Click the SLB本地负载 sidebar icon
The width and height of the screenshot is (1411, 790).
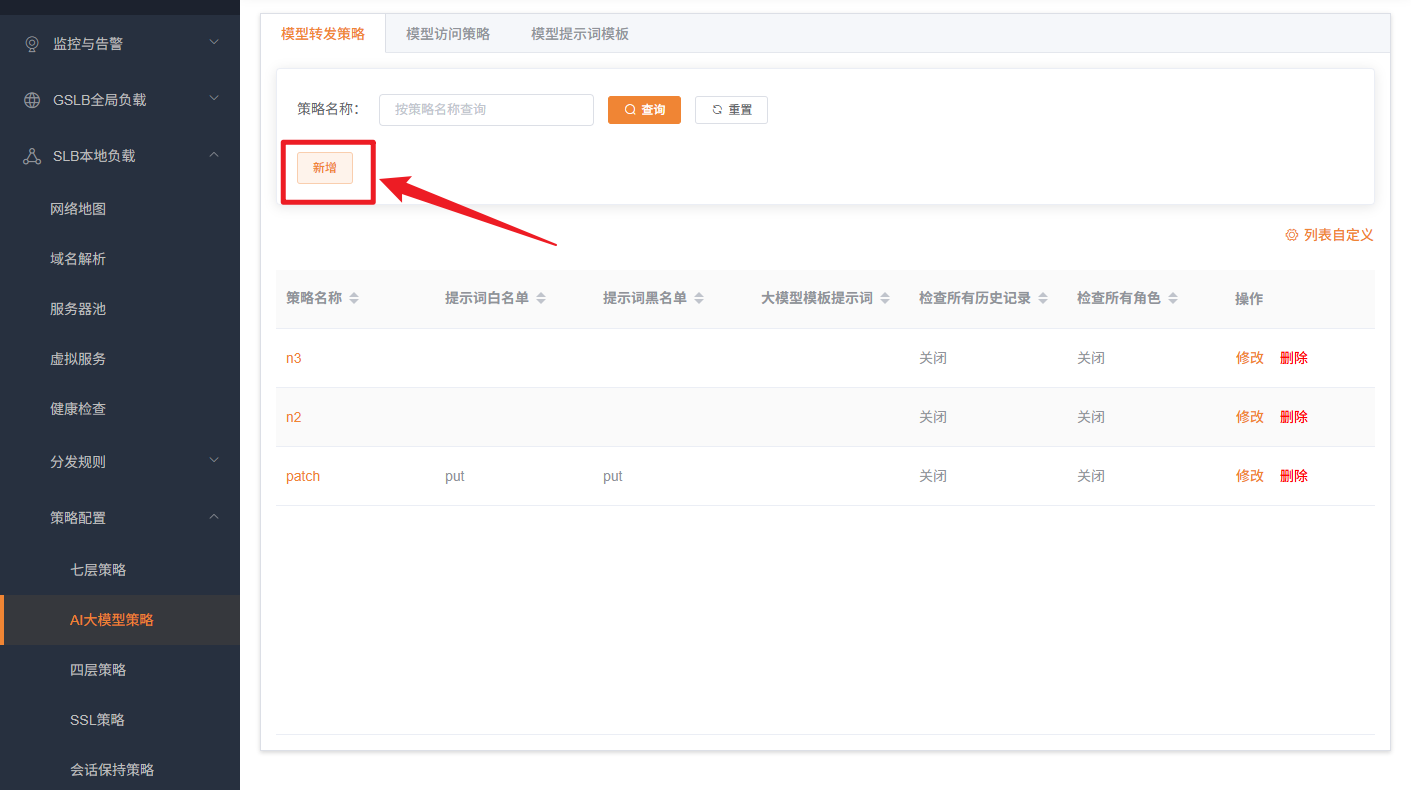coord(30,155)
